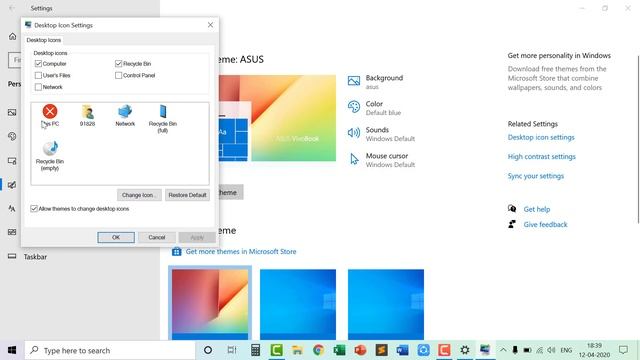Open the Windows Start menu

click(12, 350)
